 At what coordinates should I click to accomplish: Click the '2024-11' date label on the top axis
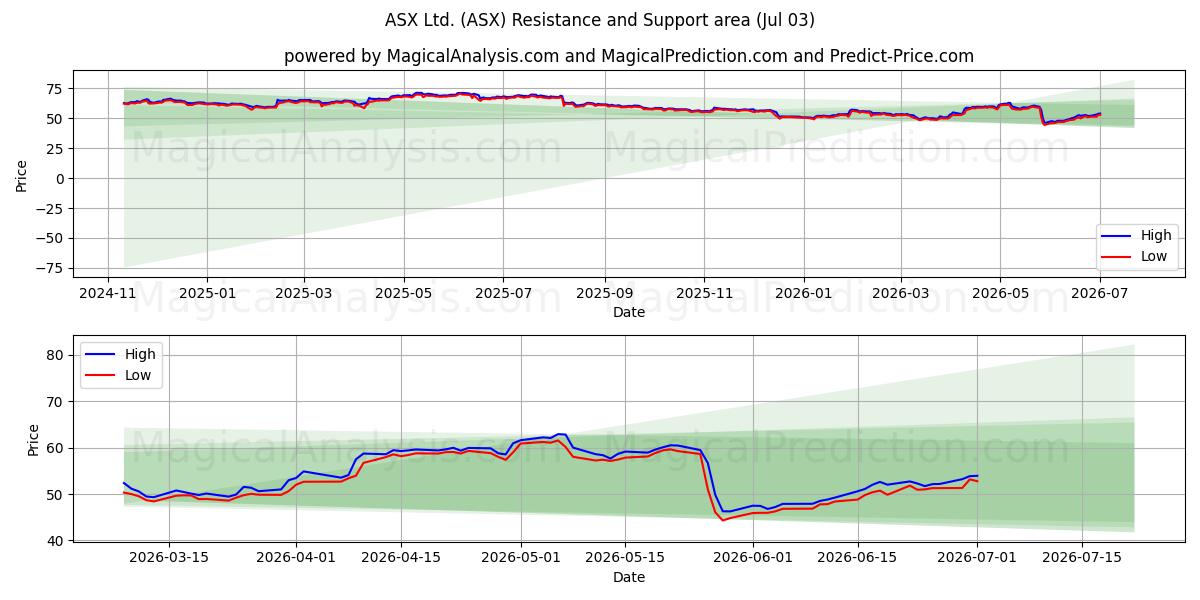tap(108, 294)
